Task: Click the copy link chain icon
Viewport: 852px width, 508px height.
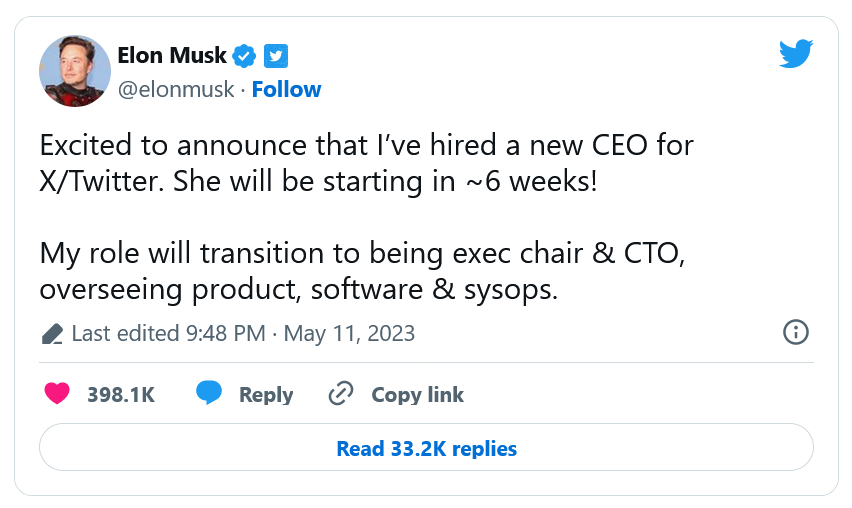Action: [x=342, y=394]
